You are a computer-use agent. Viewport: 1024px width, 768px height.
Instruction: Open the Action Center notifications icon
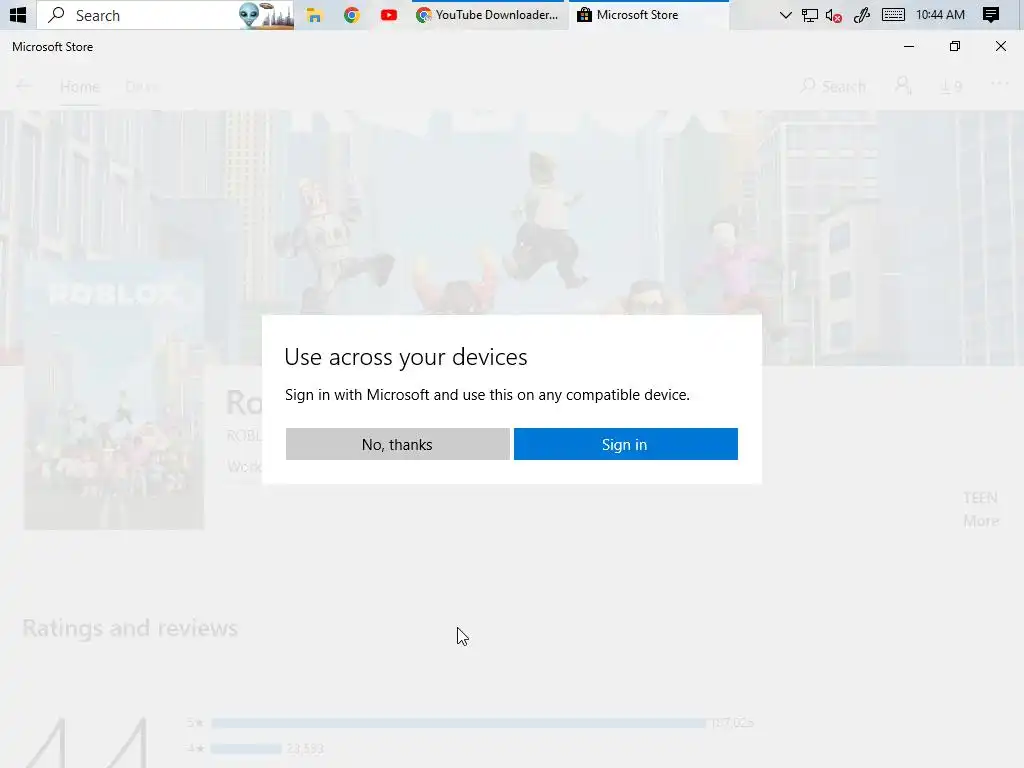pyautogui.click(x=991, y=15)
